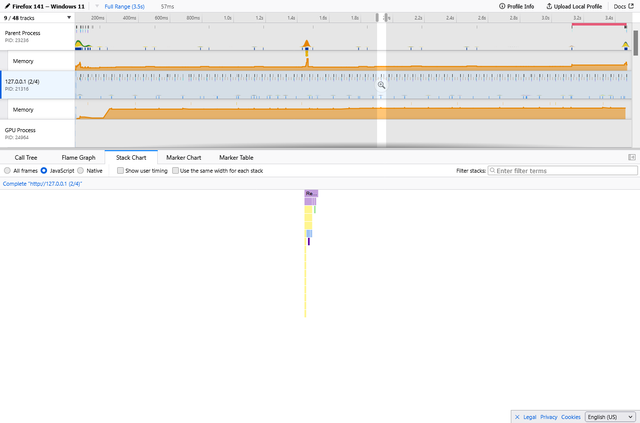Viewport: 640px width, 423px height.
Task: Switch to the Call Tree tab
Action: 26,158
